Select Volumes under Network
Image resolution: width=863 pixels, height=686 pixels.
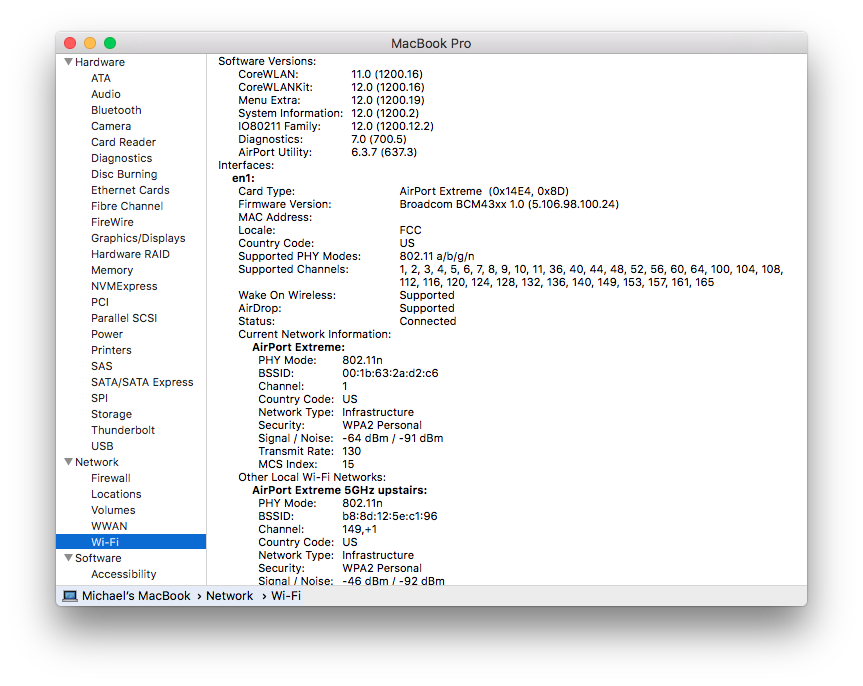pos(113,510)
